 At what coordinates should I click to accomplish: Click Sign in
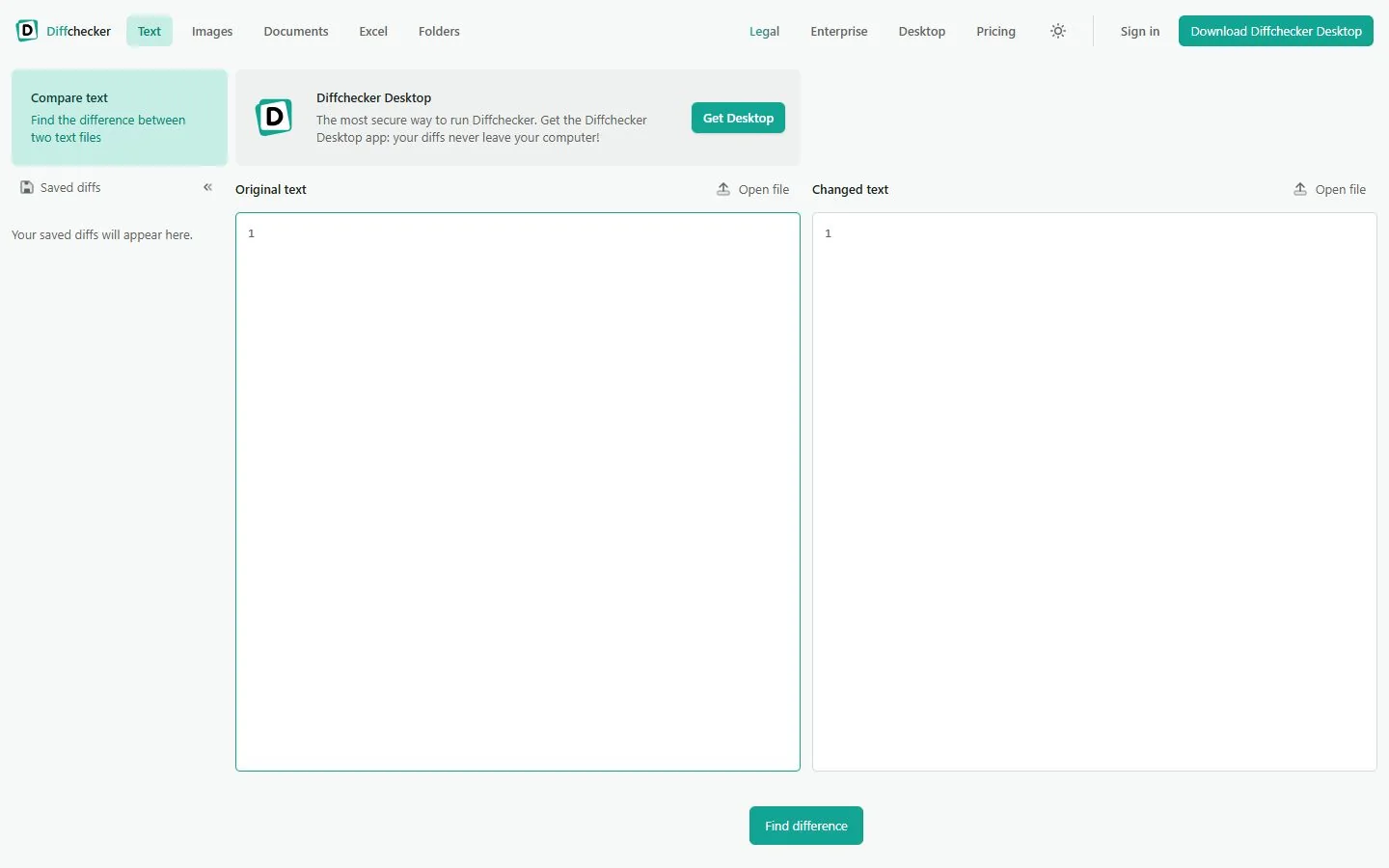[x=1140, y=31]
